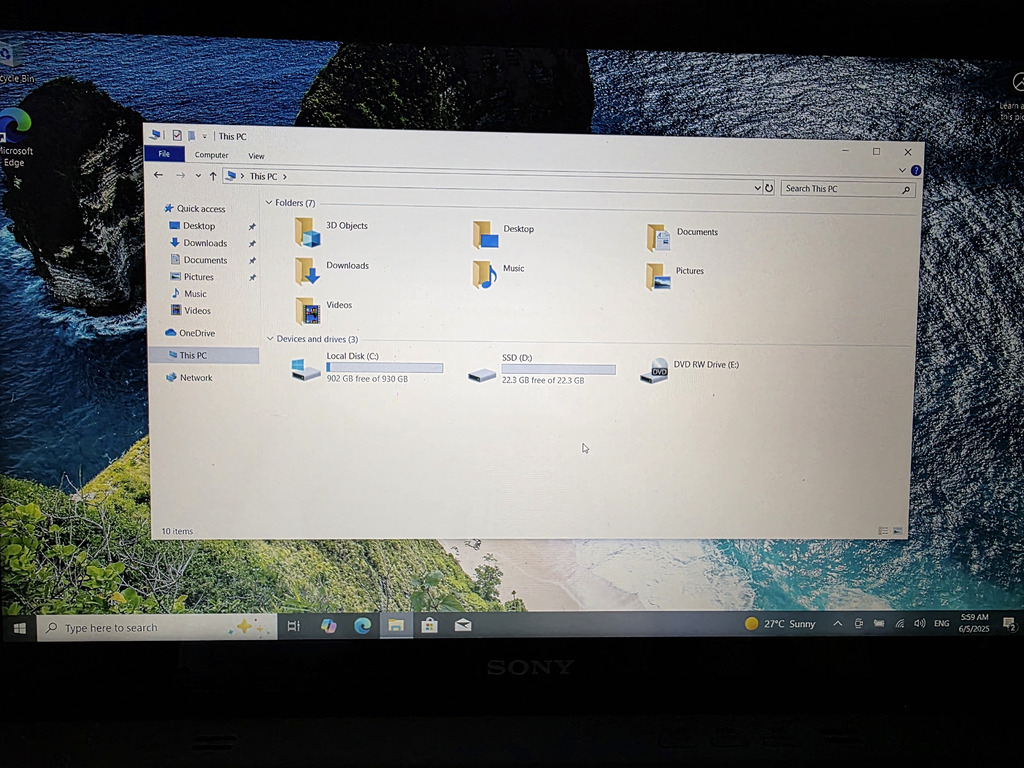Select the SSD (D:) drive
1024x768 pixels.
[x=542, y=369]
